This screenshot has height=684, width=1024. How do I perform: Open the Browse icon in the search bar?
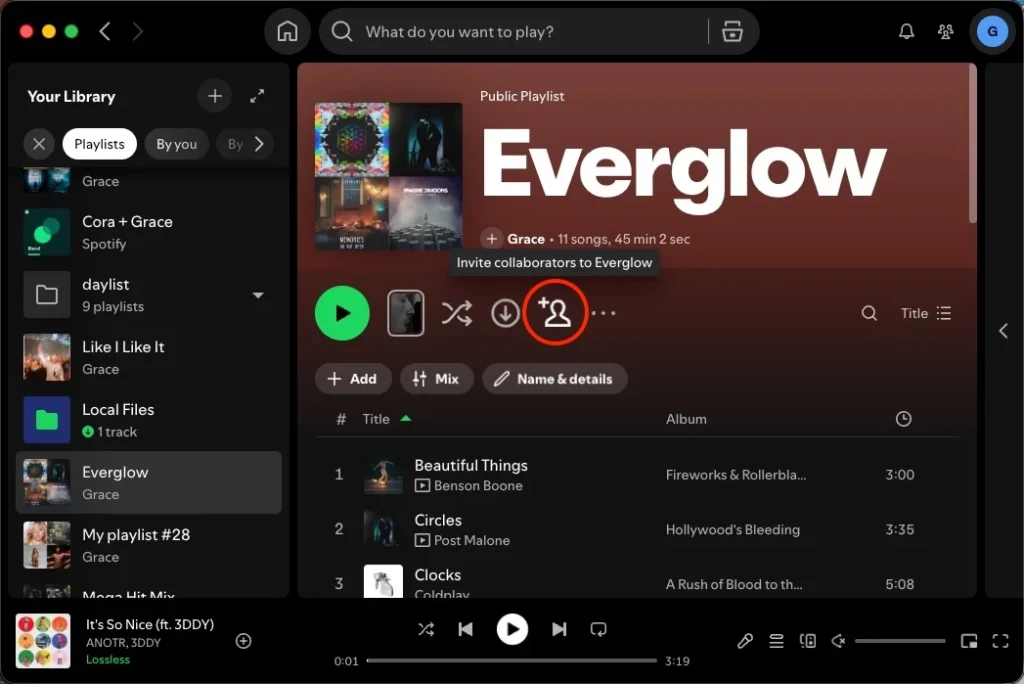click(x=732, y=31)
